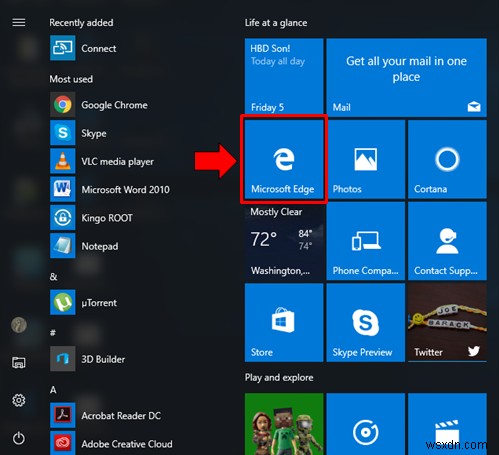499x455 pixels.
Task: Open the Groove Music tile
Action: click(366, 424)
